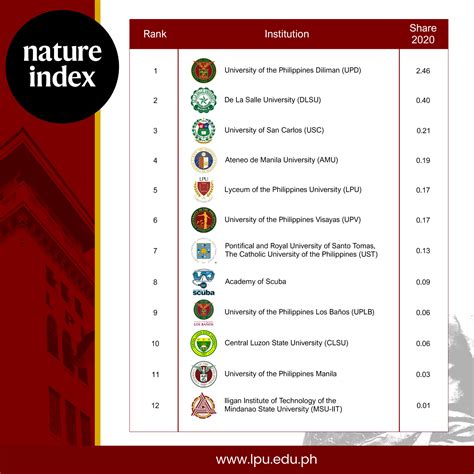The width and height of the screenshot is (474, 474).
Task: Click the nature index logo circle
Action: tap(62, 67)
